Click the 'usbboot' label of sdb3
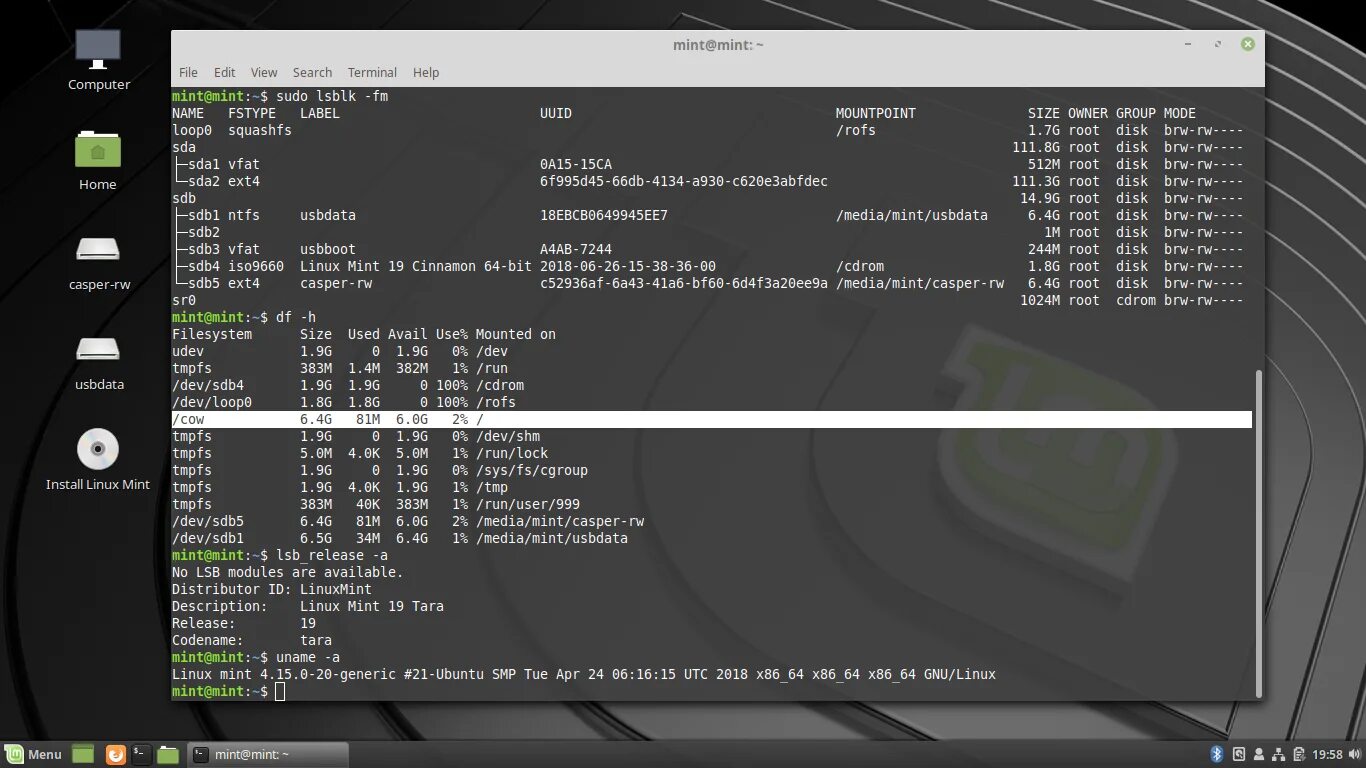 point(328,249)
